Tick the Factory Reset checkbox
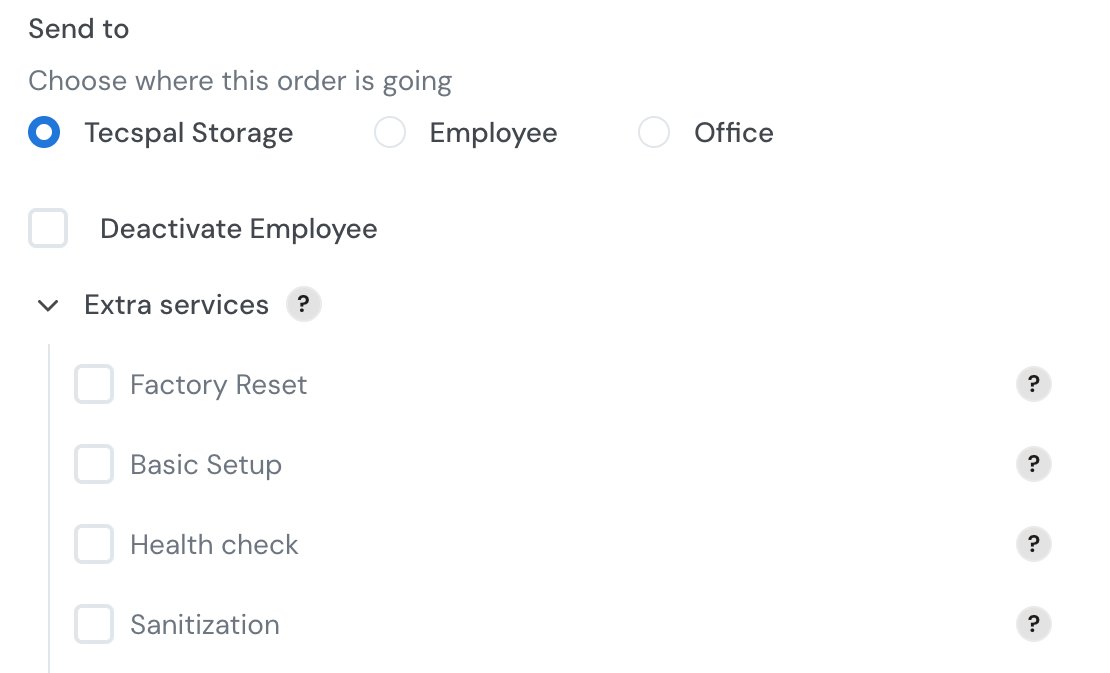The height and width of the screenshot is (673, 1110). (94, 384)
